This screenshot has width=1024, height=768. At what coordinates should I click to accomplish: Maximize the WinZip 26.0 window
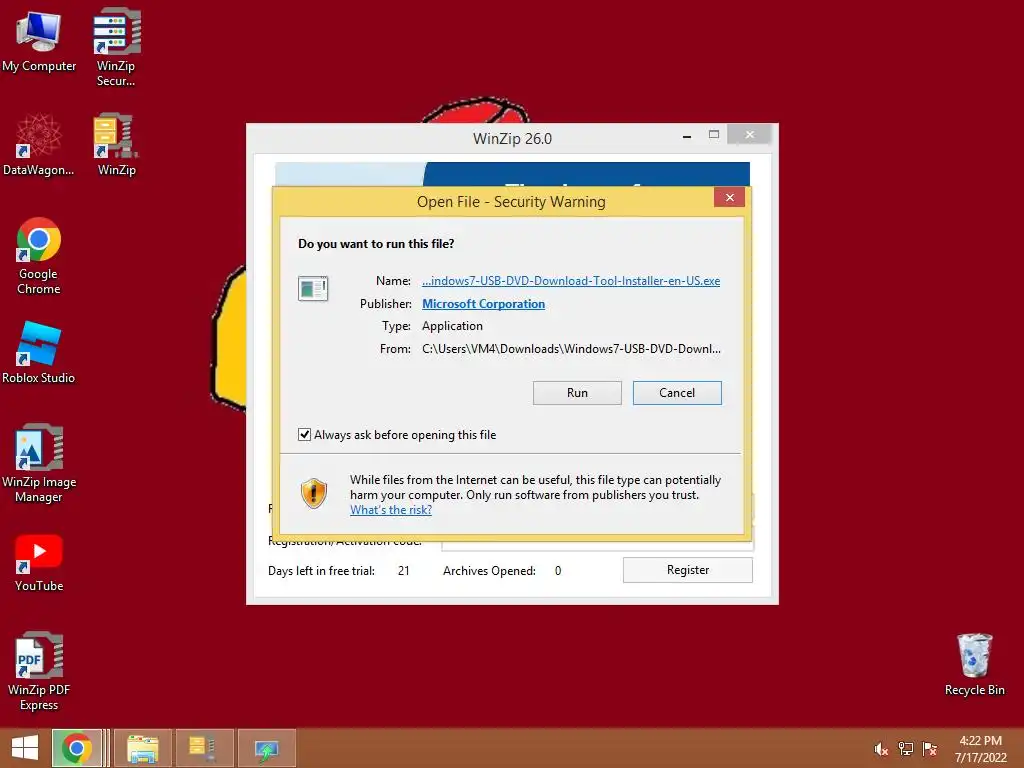[x=714, y=135]
